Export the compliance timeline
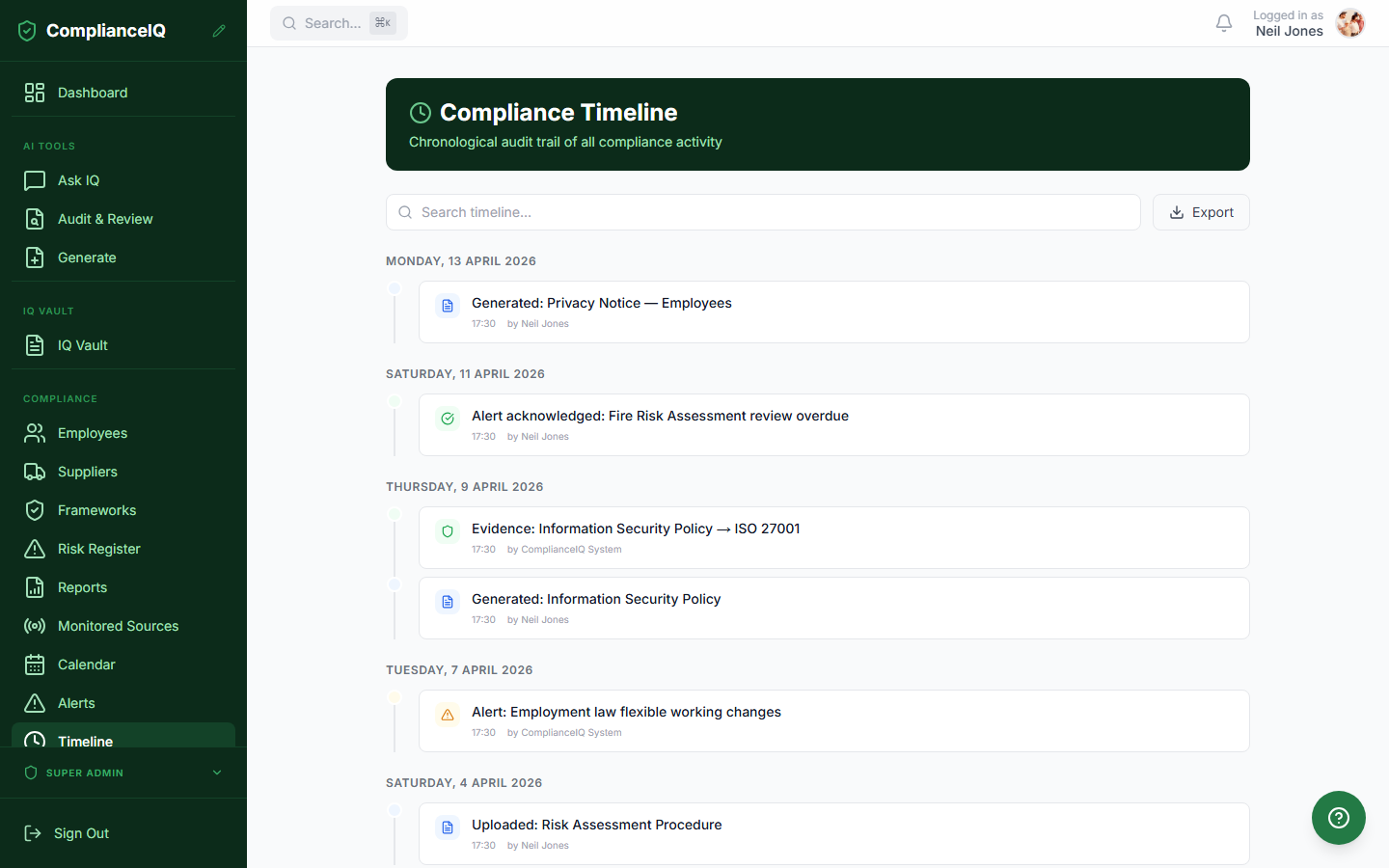Screen dimensions: 1389x868 point(1201,212)
